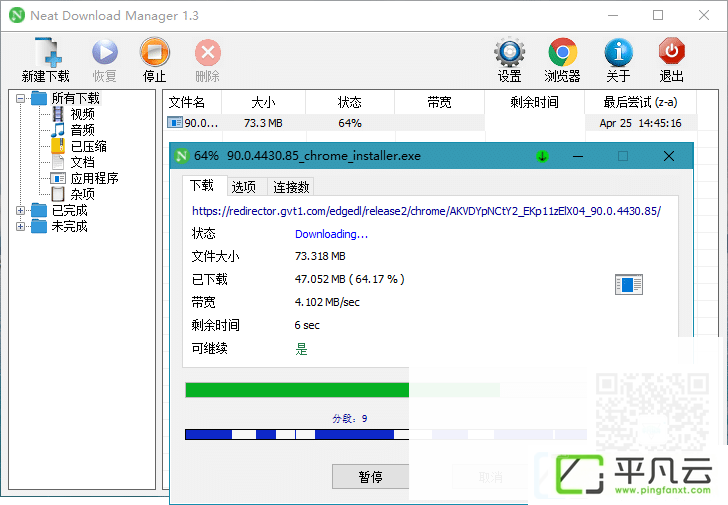Select the 已压缩 compressed category
Image resolution: width=728 pixels, height=505 pixels.
[x=88, y=146]
